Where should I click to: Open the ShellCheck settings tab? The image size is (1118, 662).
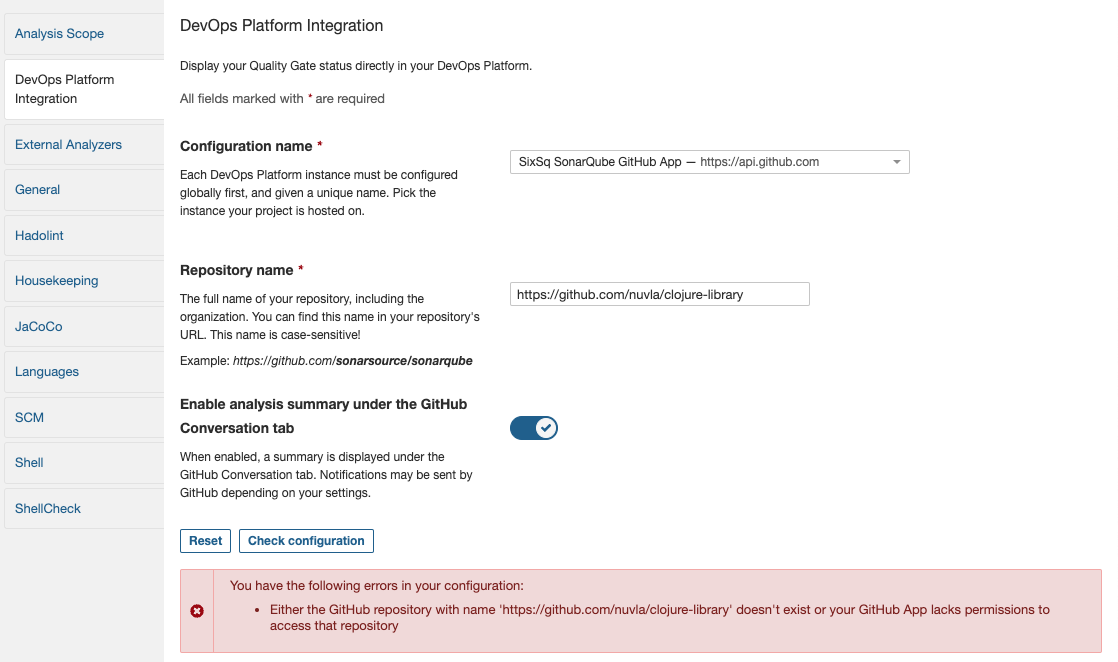tap(48, 509)
